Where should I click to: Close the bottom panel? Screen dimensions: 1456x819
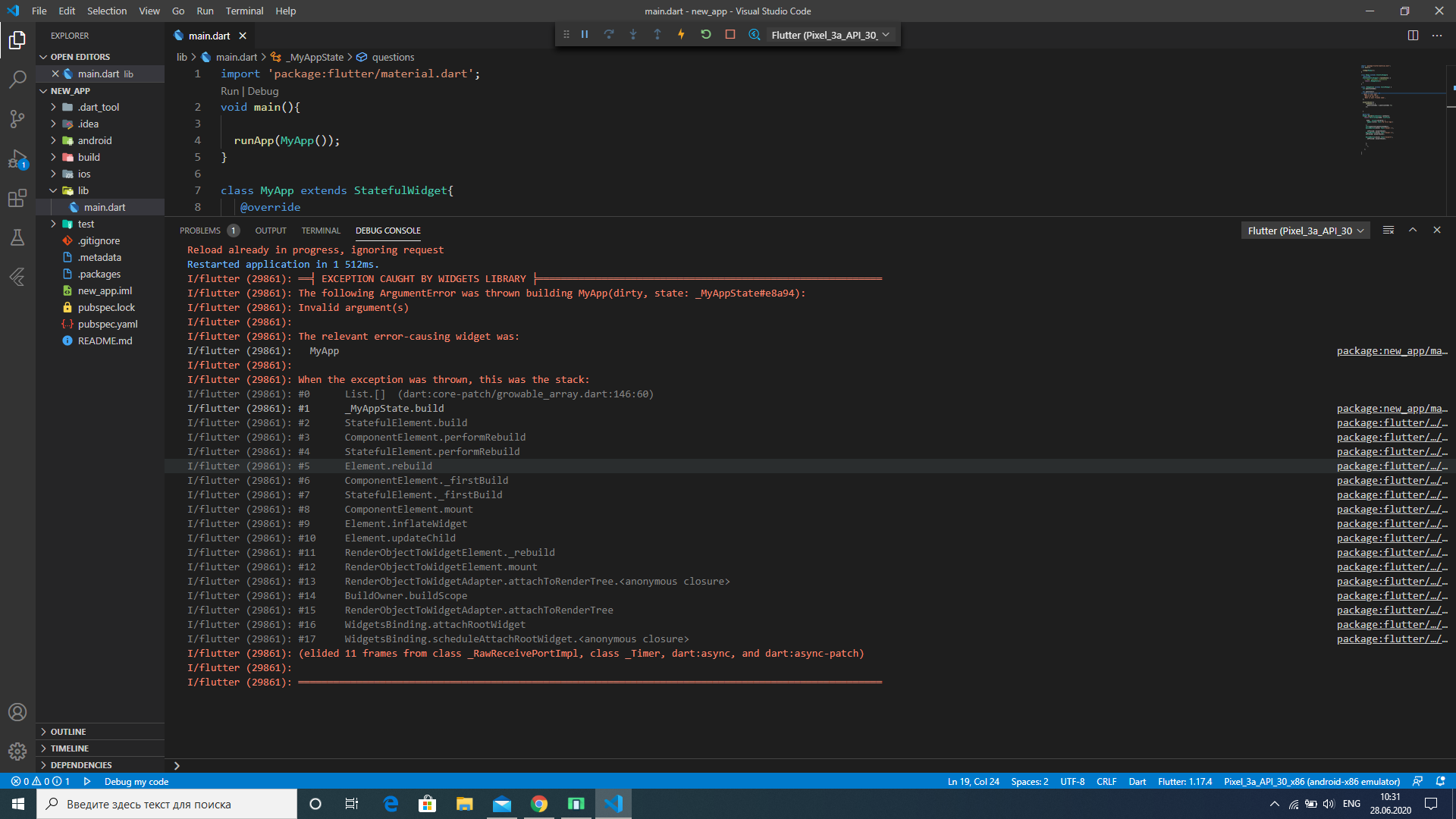coord(1437,231)
